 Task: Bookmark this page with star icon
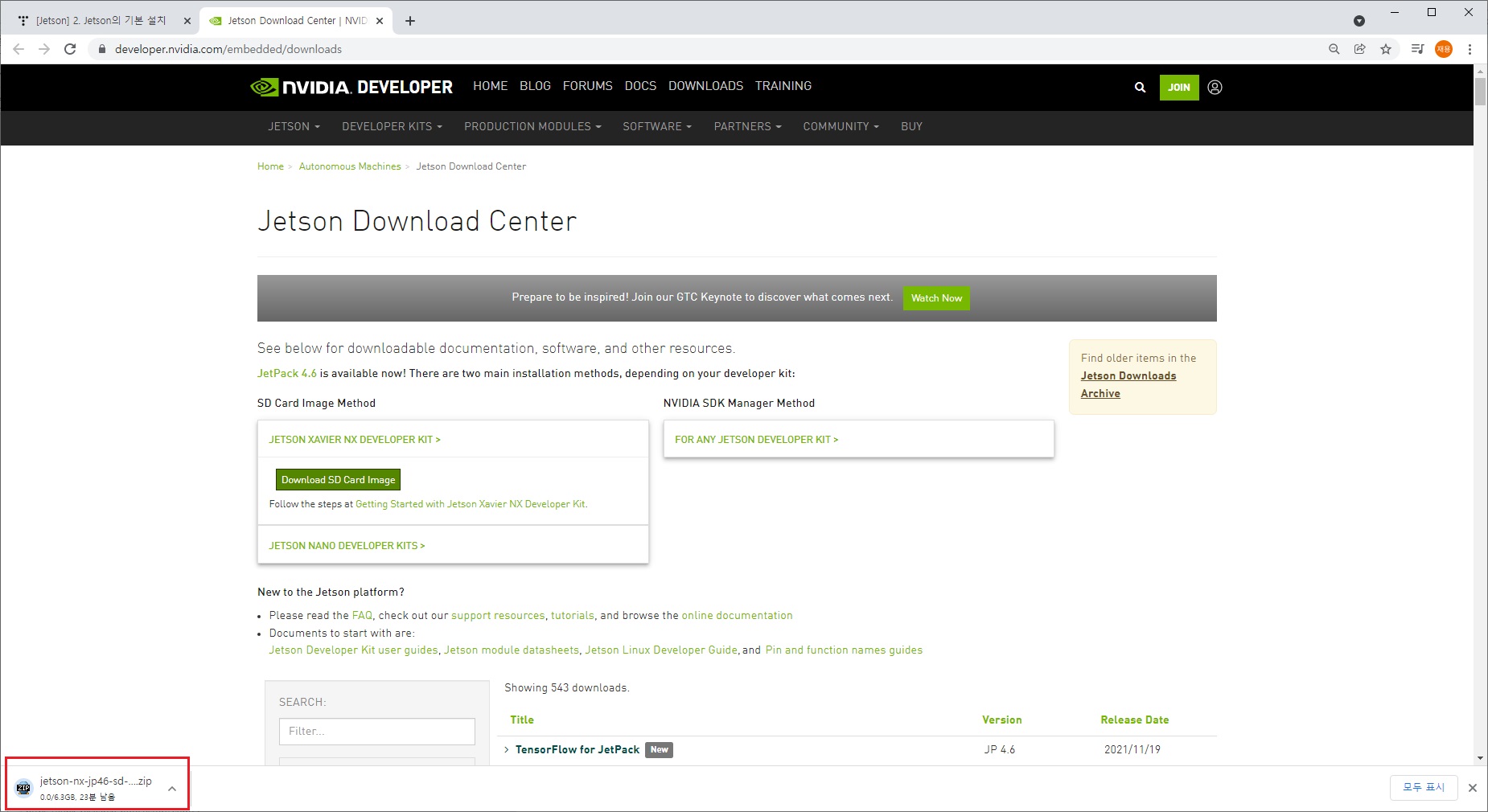(x=1386, y=49)
